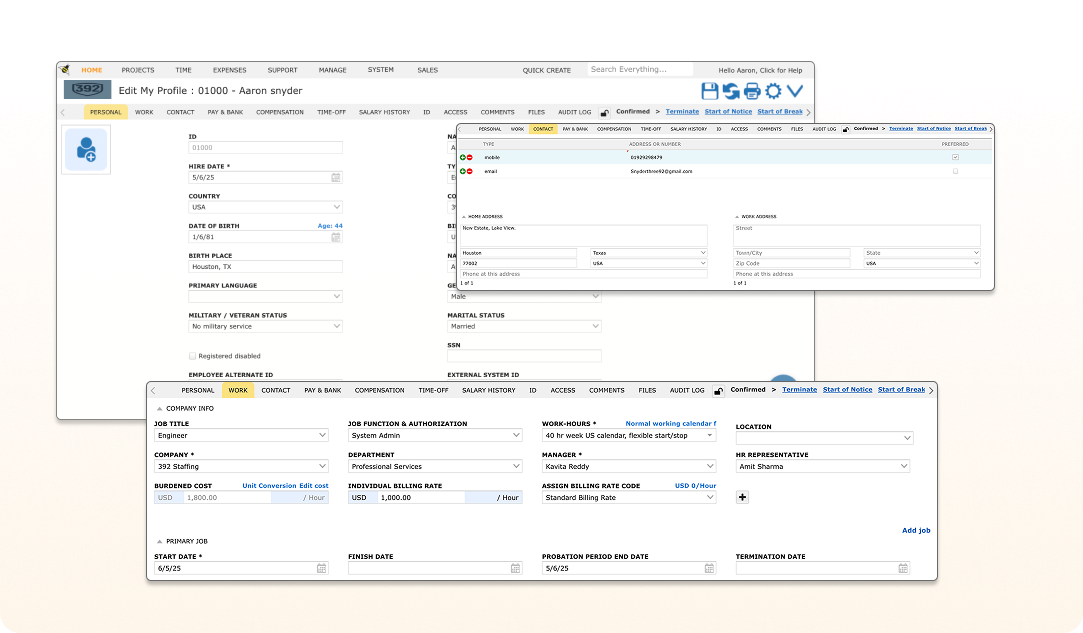Open the HR Representative dropdown showing Amit Sharma
Image resolution: width=1083 pixels, height=633 pixels.
823,466
